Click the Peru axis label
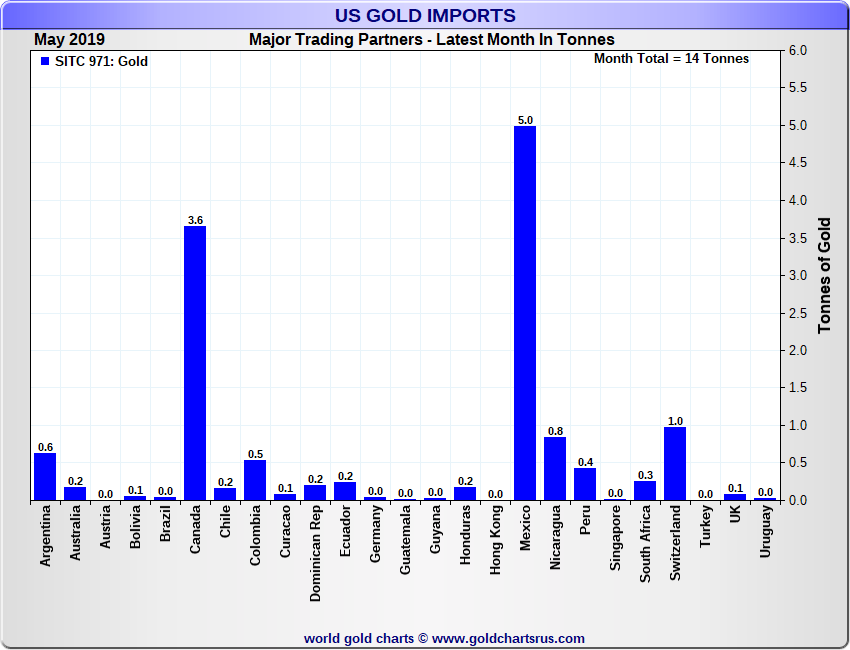The width and height of the screenshot is (850, 650). (x=585, y=520)
